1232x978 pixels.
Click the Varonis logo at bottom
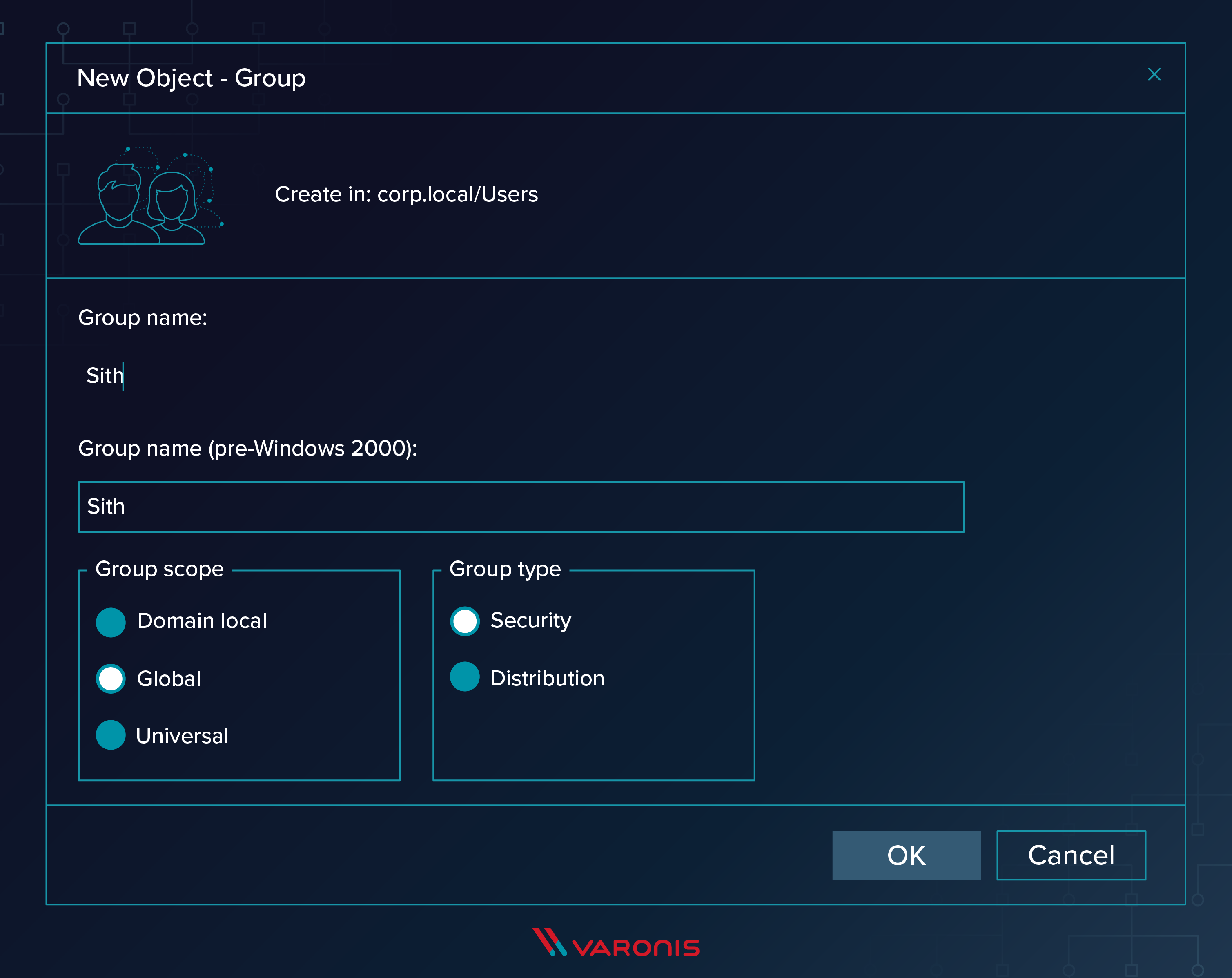(615, 949)
